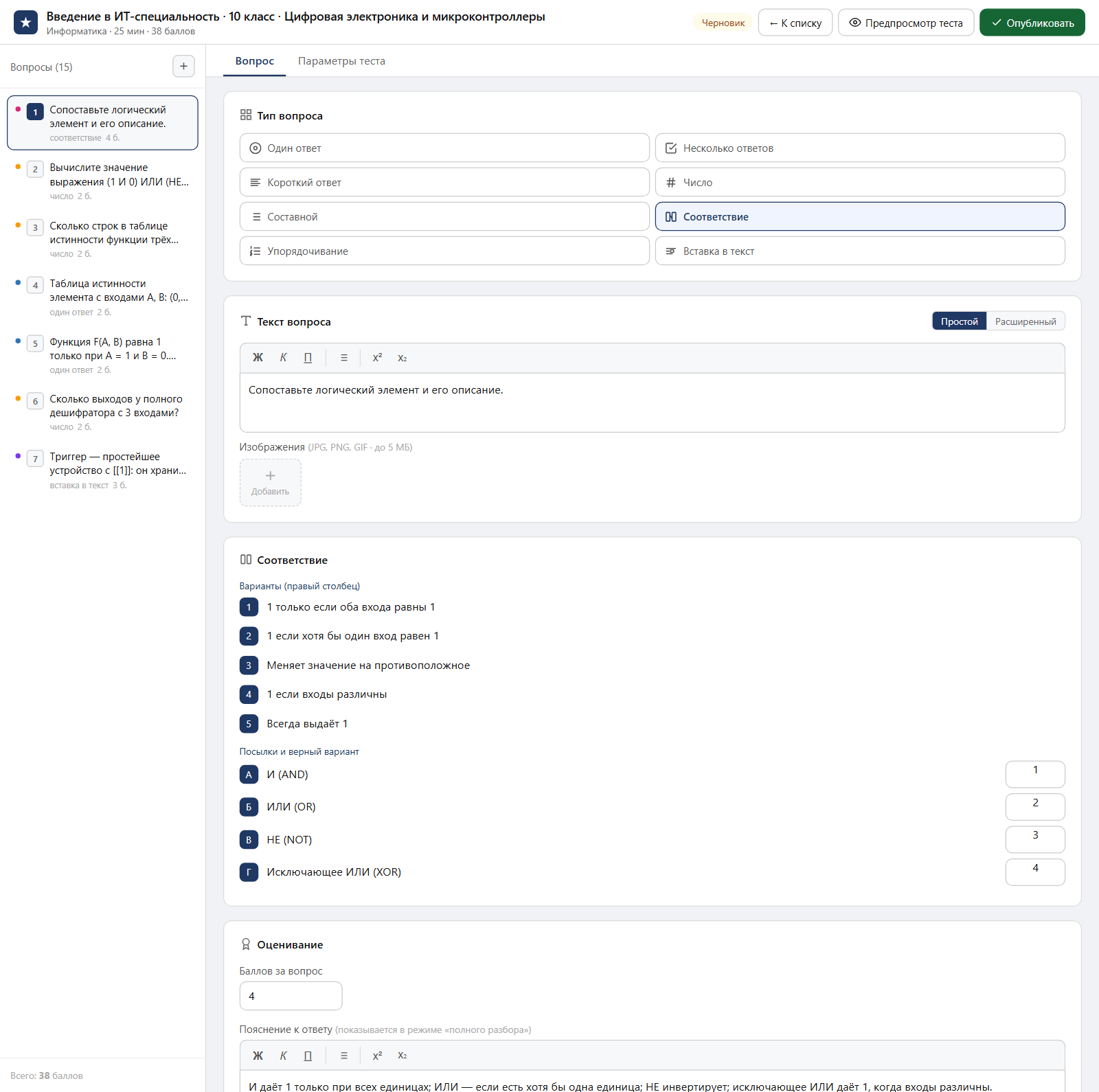Image resolution: width=1099 pixels, height=1092 pixels.
Task: Add a new question with plus button
Action: (x=183, y=67)
